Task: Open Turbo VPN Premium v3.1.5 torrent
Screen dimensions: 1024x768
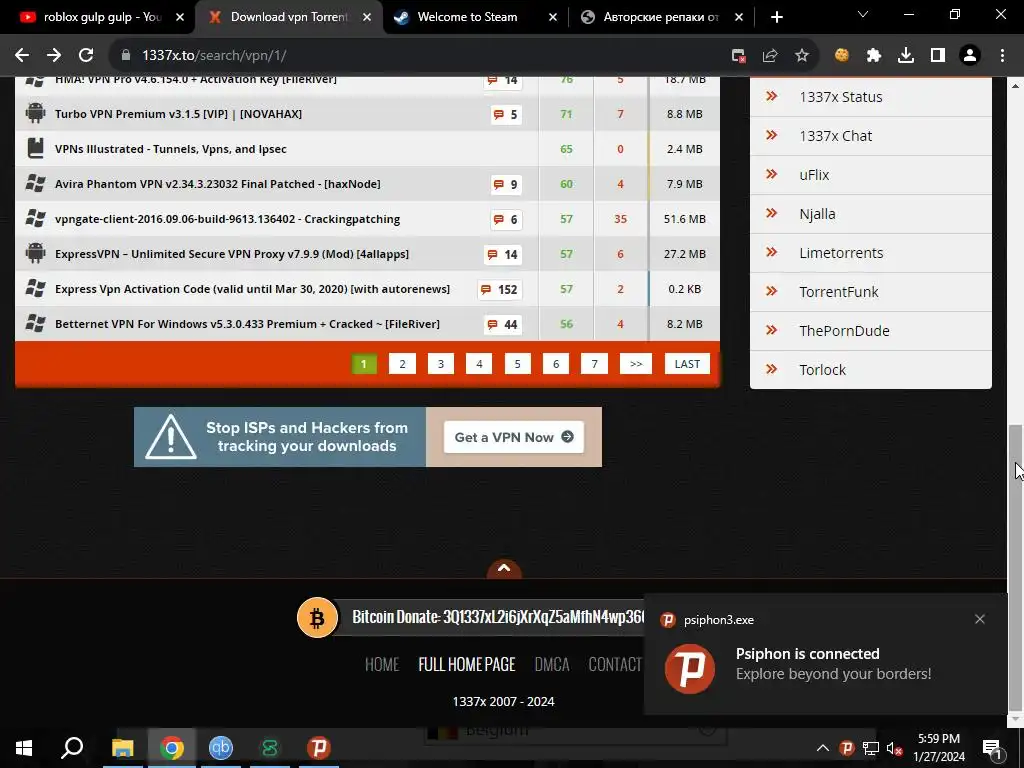Action: (178, 114)
